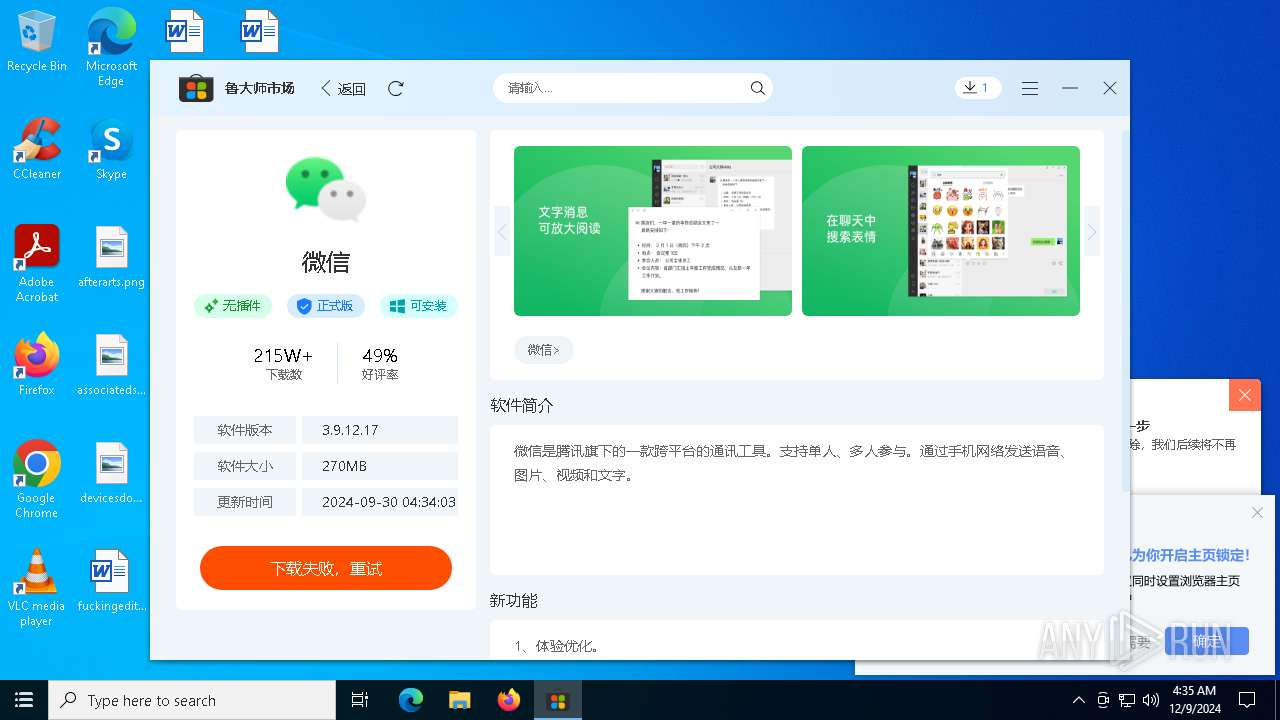Image resolution: width=1280 pixels, height=720 pixels.
Task: Close the orange popup with X button
Action: pyautogui.click(x=1245, y=395)
